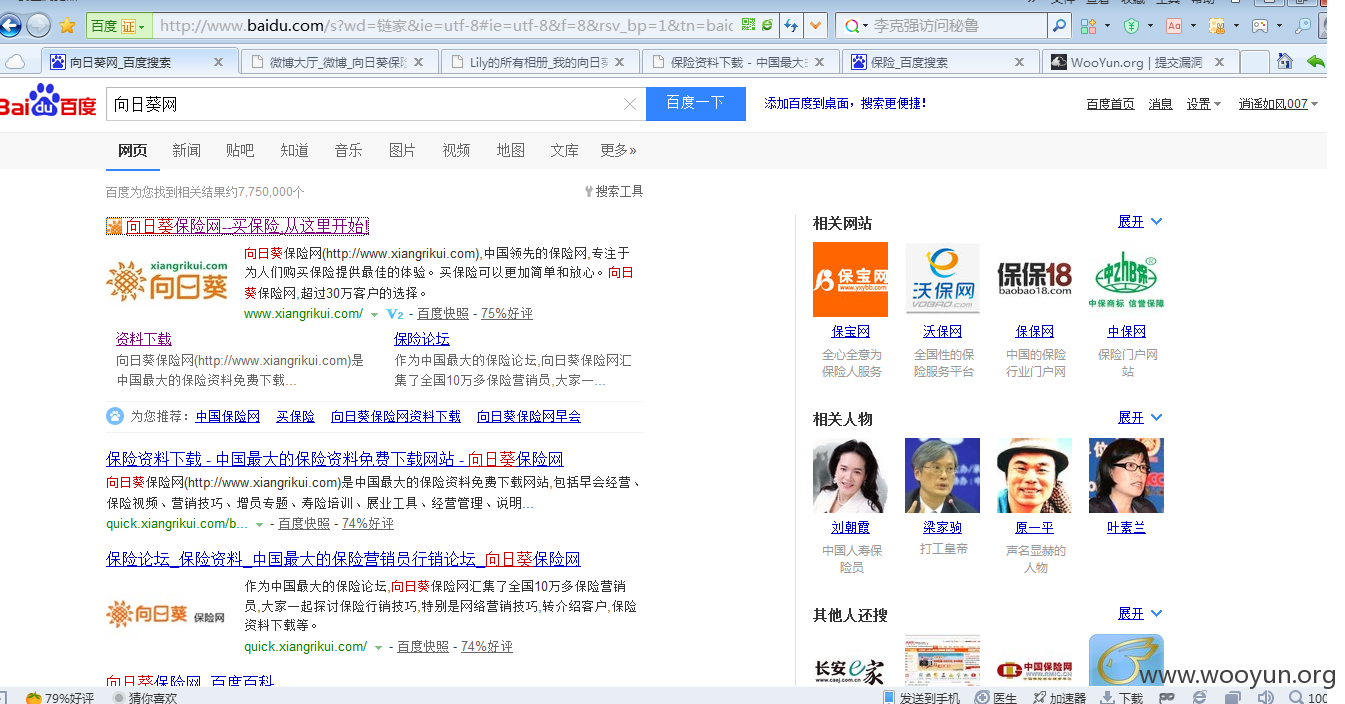Screen dimensions: 1345x704
Task: Close the 微博大厅 tab
Action: point(419,62)
